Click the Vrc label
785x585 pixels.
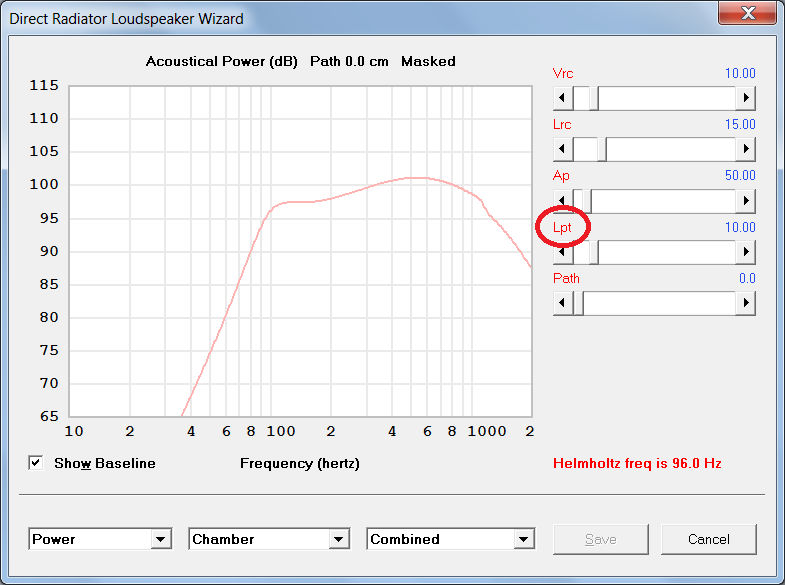563,73
